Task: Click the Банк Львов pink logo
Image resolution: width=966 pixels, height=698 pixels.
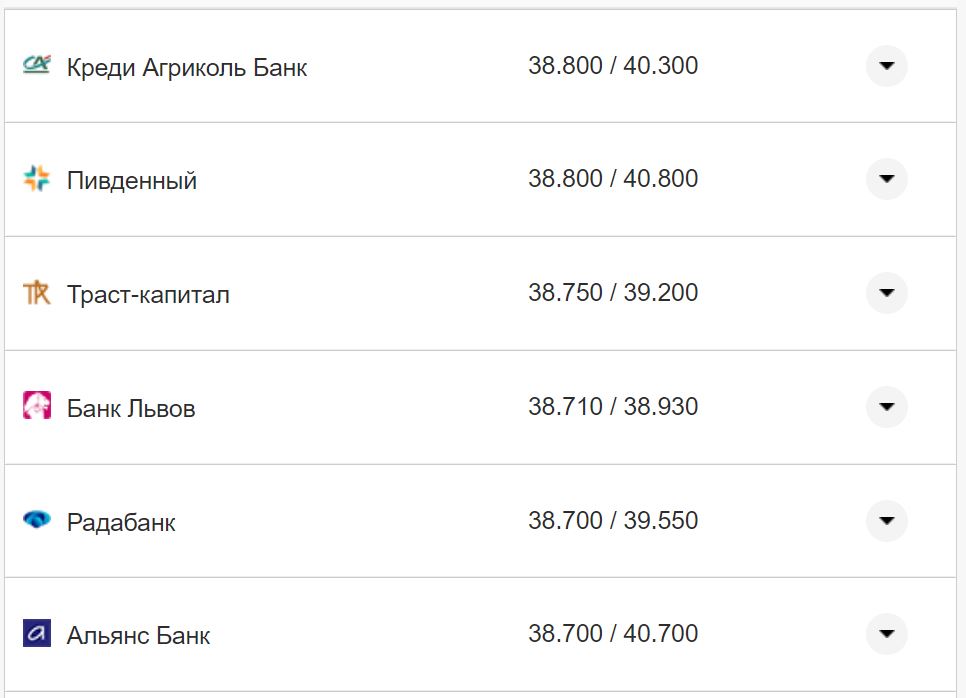Action: [x=36, y=406]
